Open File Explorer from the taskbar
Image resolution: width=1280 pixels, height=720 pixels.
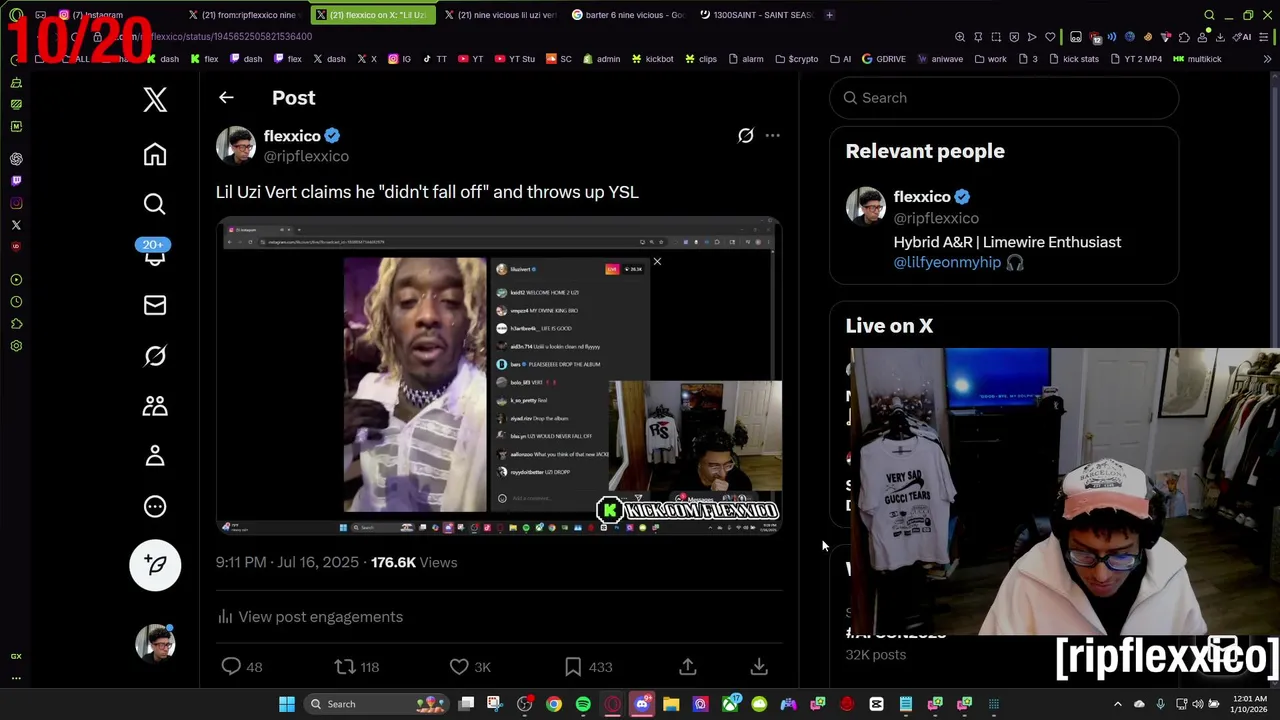(x=671, y=704)
